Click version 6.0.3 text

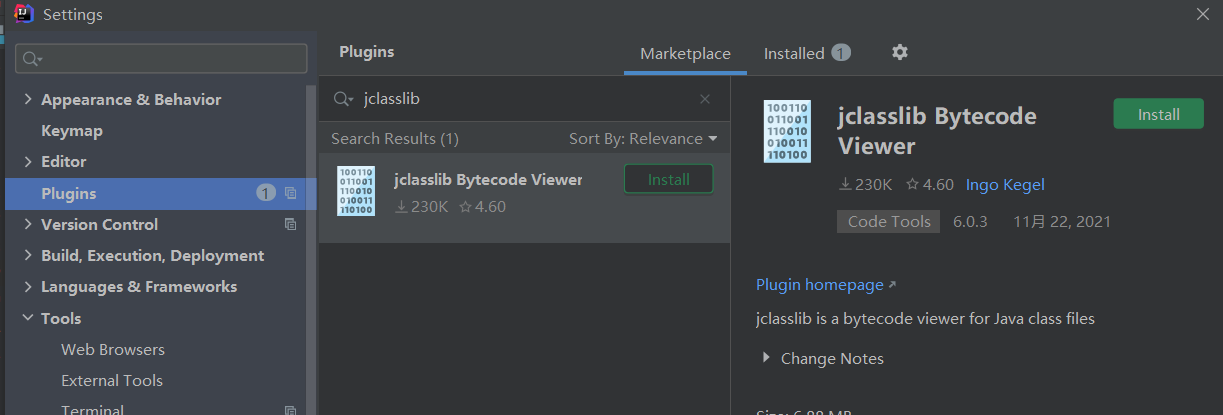click(970, 222)
